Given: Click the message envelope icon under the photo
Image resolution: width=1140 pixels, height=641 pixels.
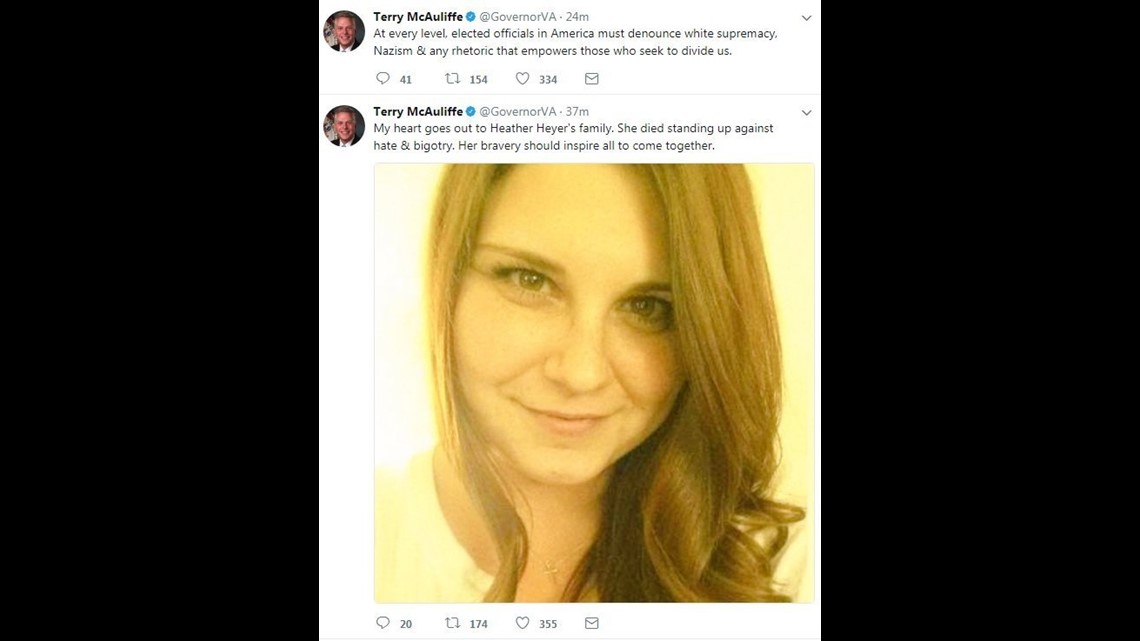Looking at the screenshot, I should pos(591,622).
